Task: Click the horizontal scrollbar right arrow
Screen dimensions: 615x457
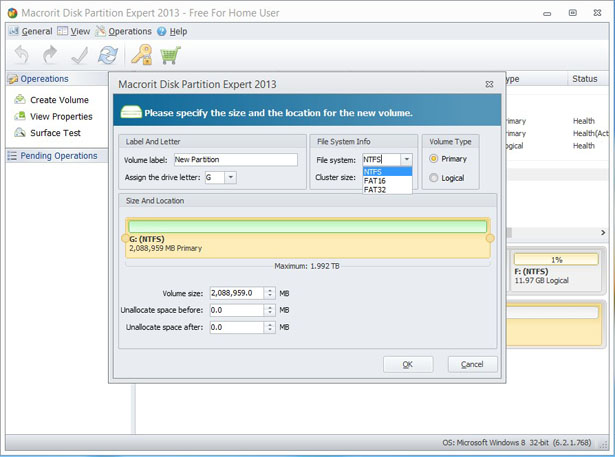Action: point(603,233)
